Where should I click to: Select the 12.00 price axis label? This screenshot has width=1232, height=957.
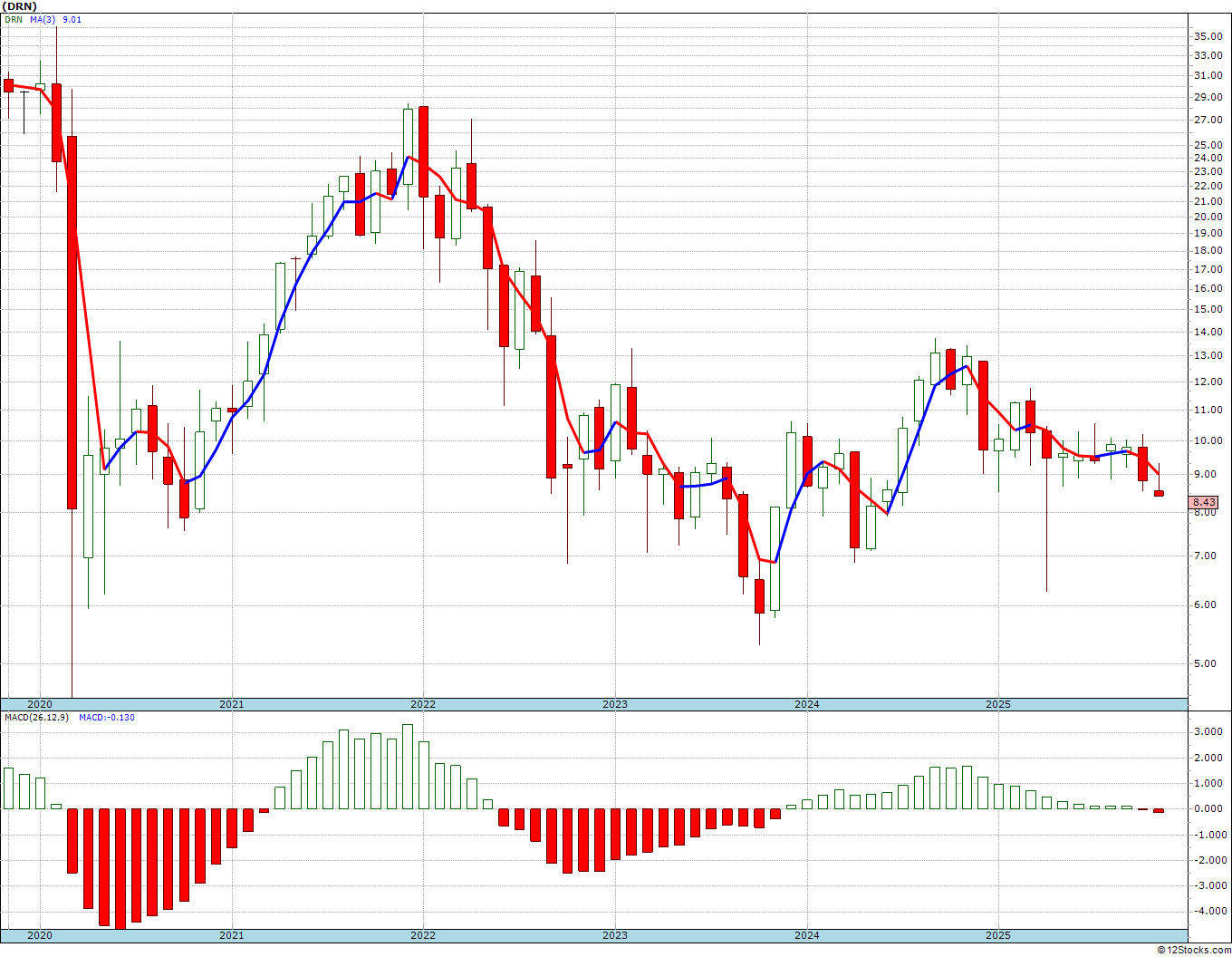(1208, 382)
